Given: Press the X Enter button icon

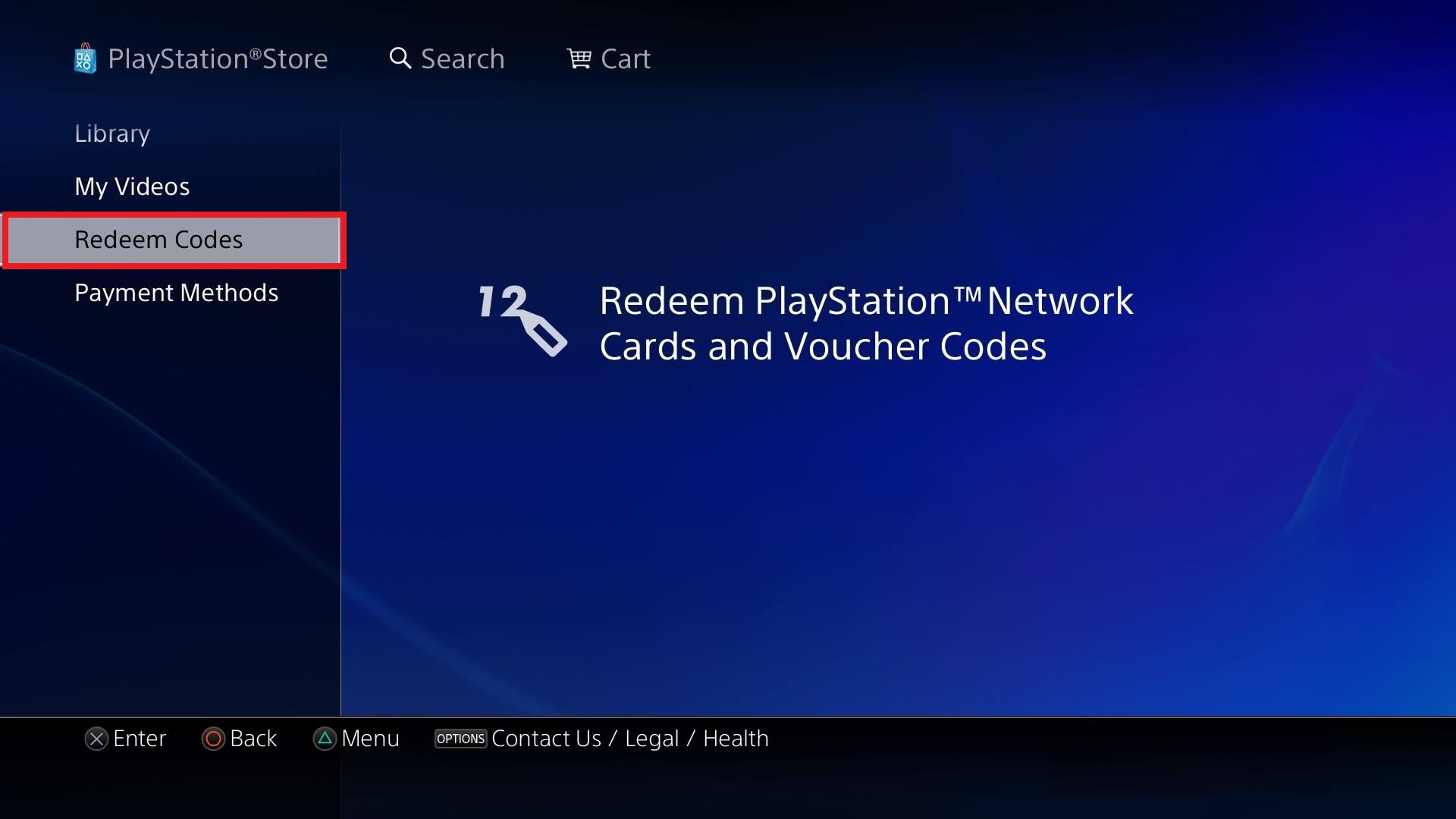Looking at the screenshot, I should point(96,738).
